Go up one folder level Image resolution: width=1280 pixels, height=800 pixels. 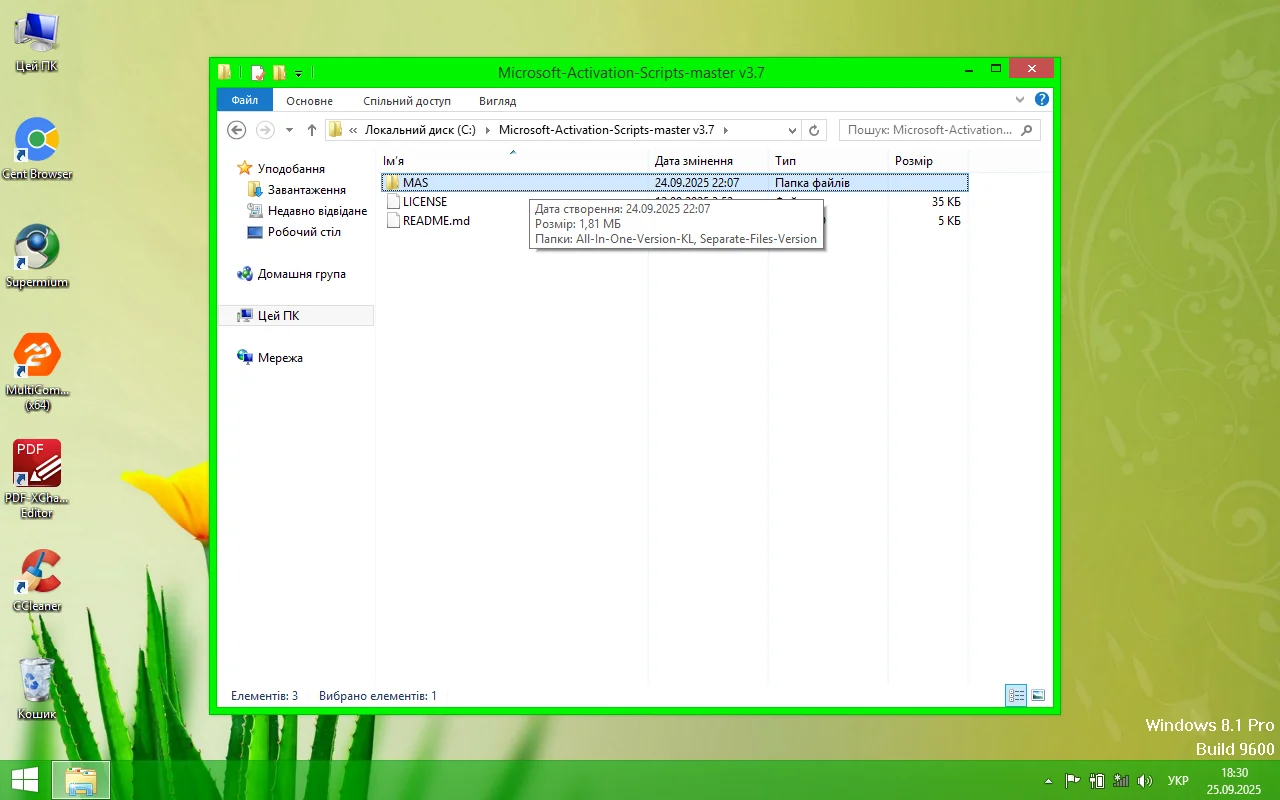tap(312, 130)
